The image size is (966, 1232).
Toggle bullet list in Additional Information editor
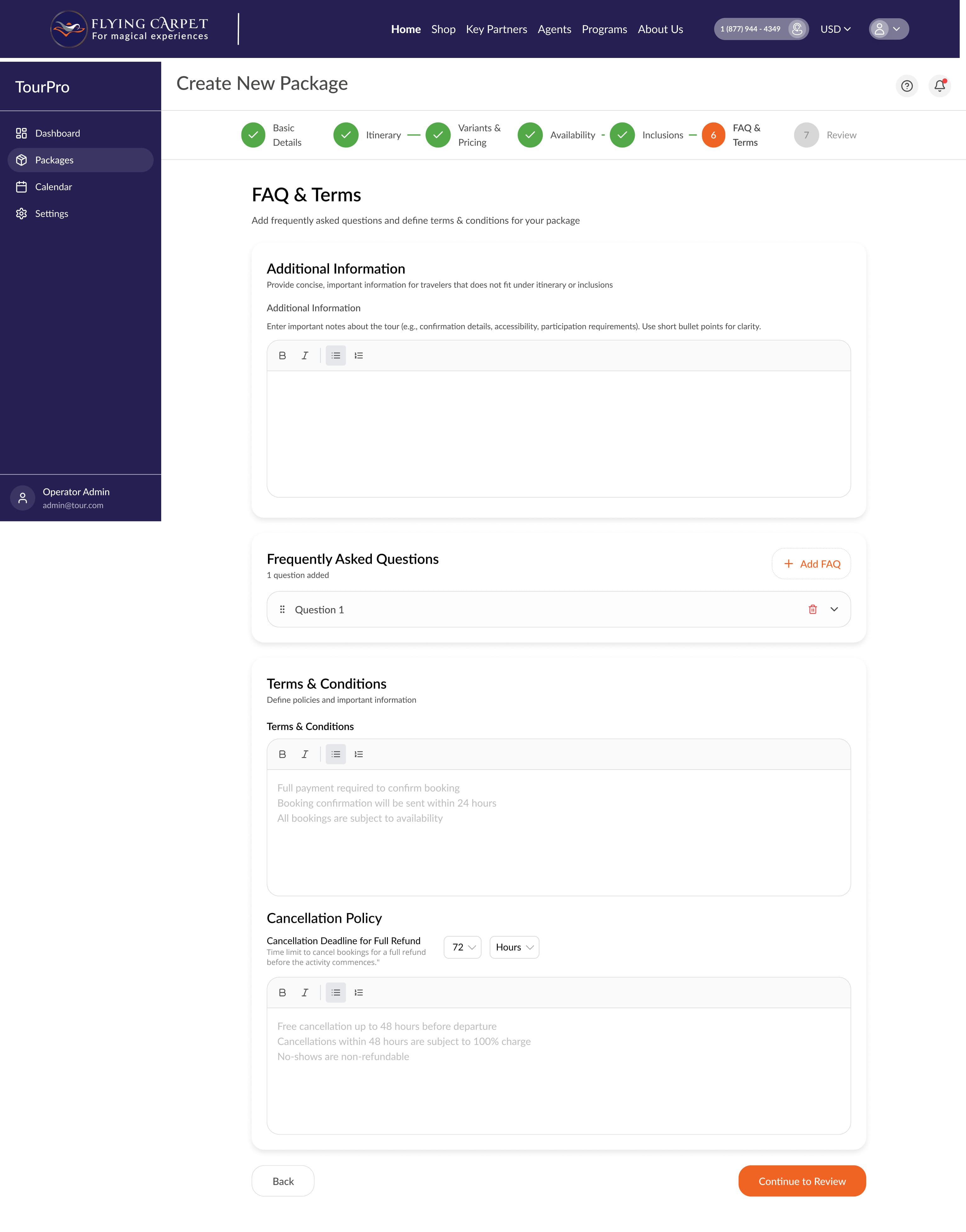coord(336,355)
